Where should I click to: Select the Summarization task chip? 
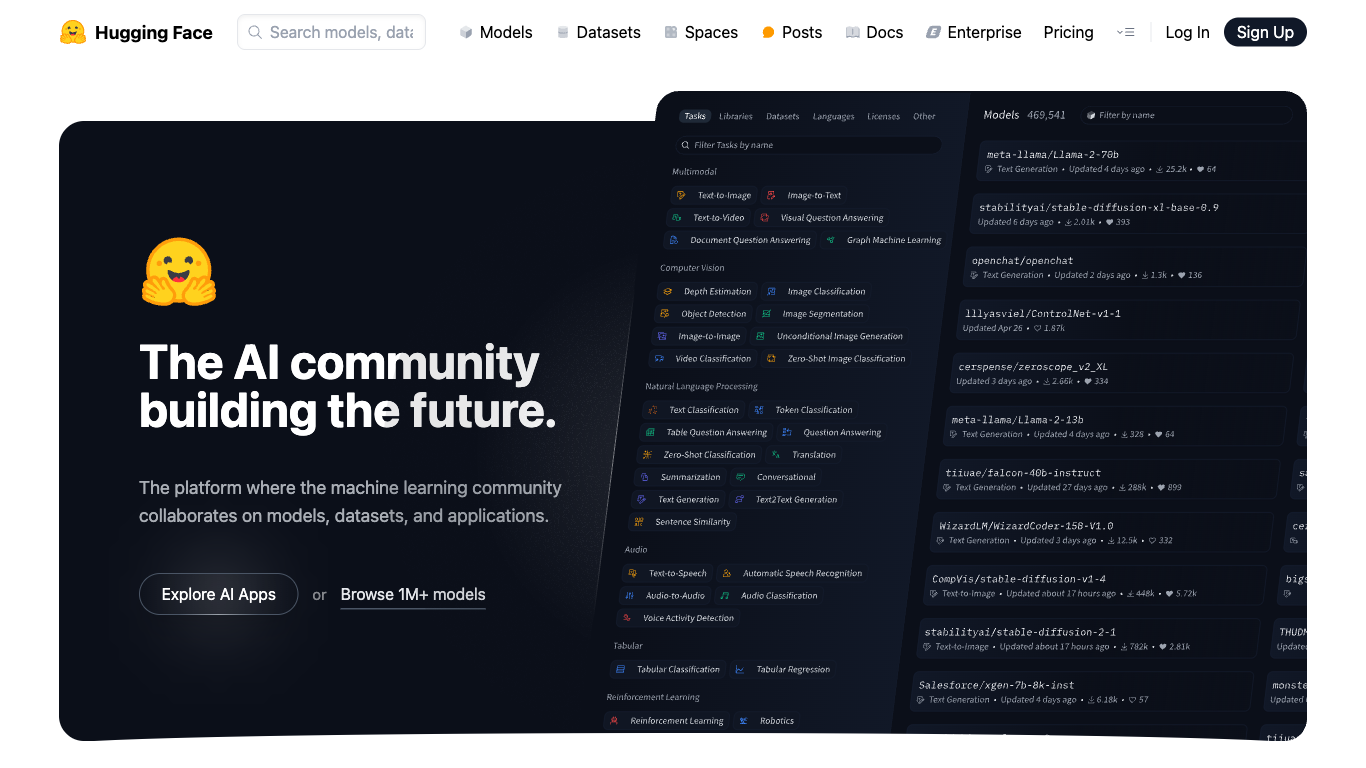(x=679, y=477)
